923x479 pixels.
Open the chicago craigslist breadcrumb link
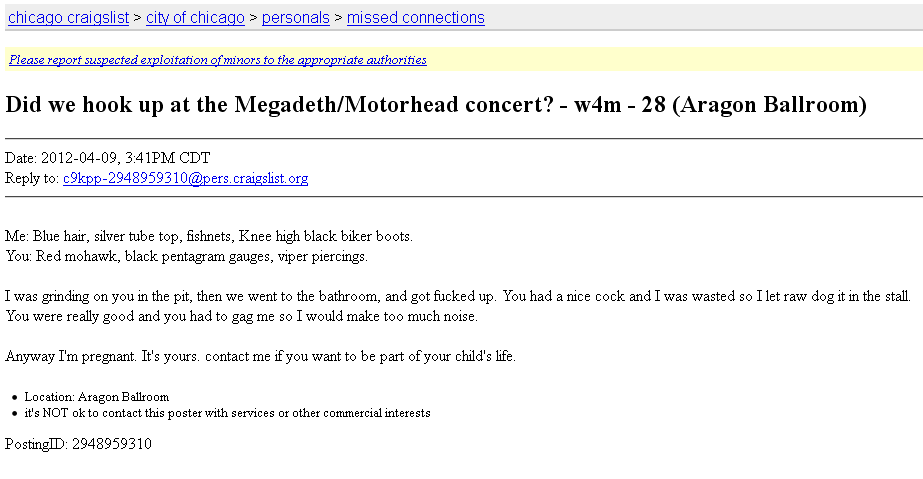point(68,18)
